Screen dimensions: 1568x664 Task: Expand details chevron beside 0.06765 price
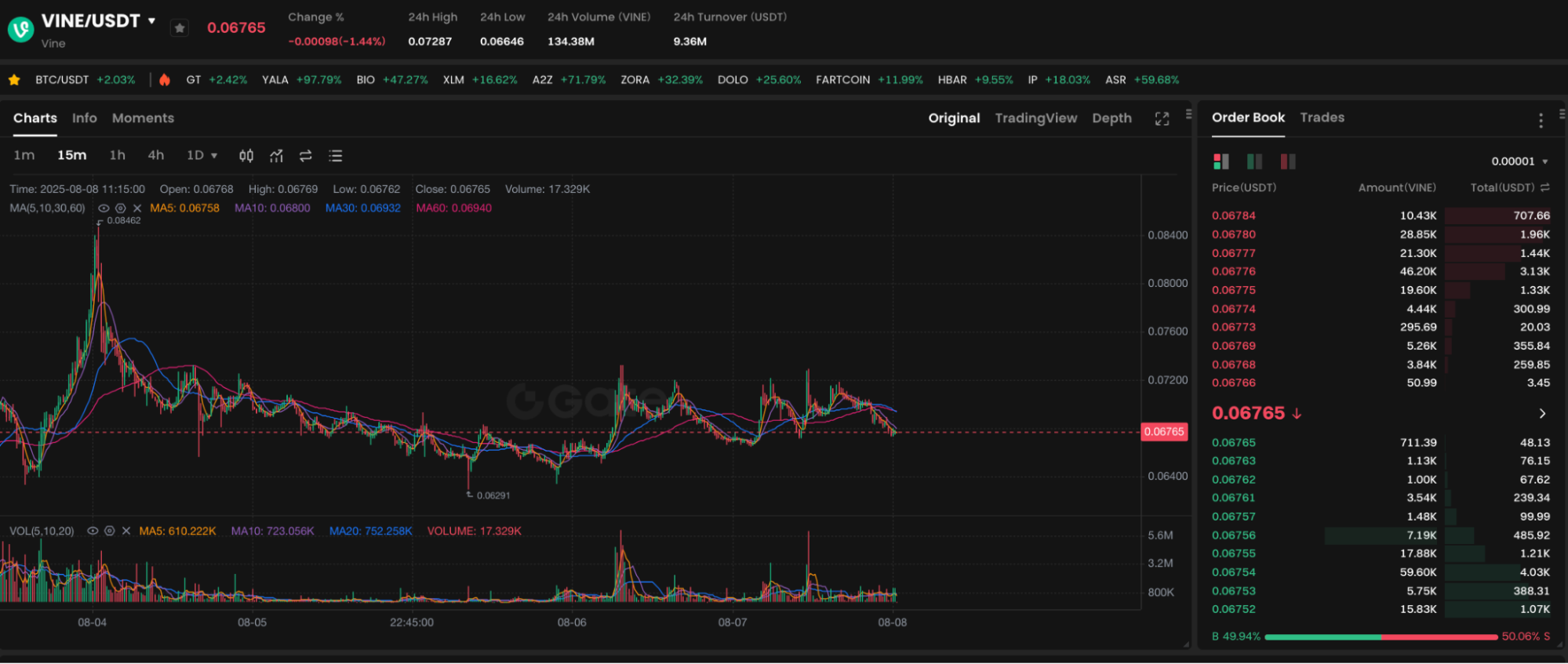click(x=1542, y=414)
